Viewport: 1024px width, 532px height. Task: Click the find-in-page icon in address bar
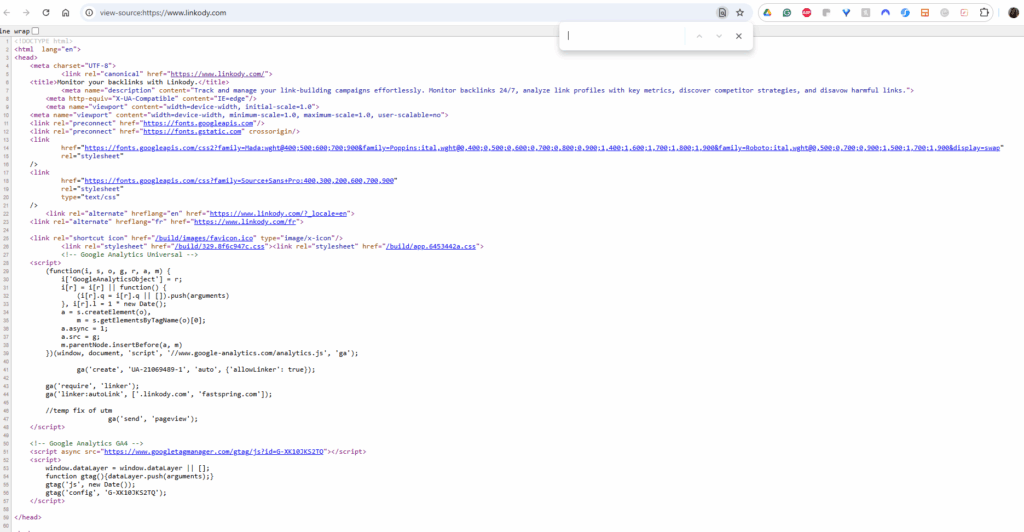722,12
